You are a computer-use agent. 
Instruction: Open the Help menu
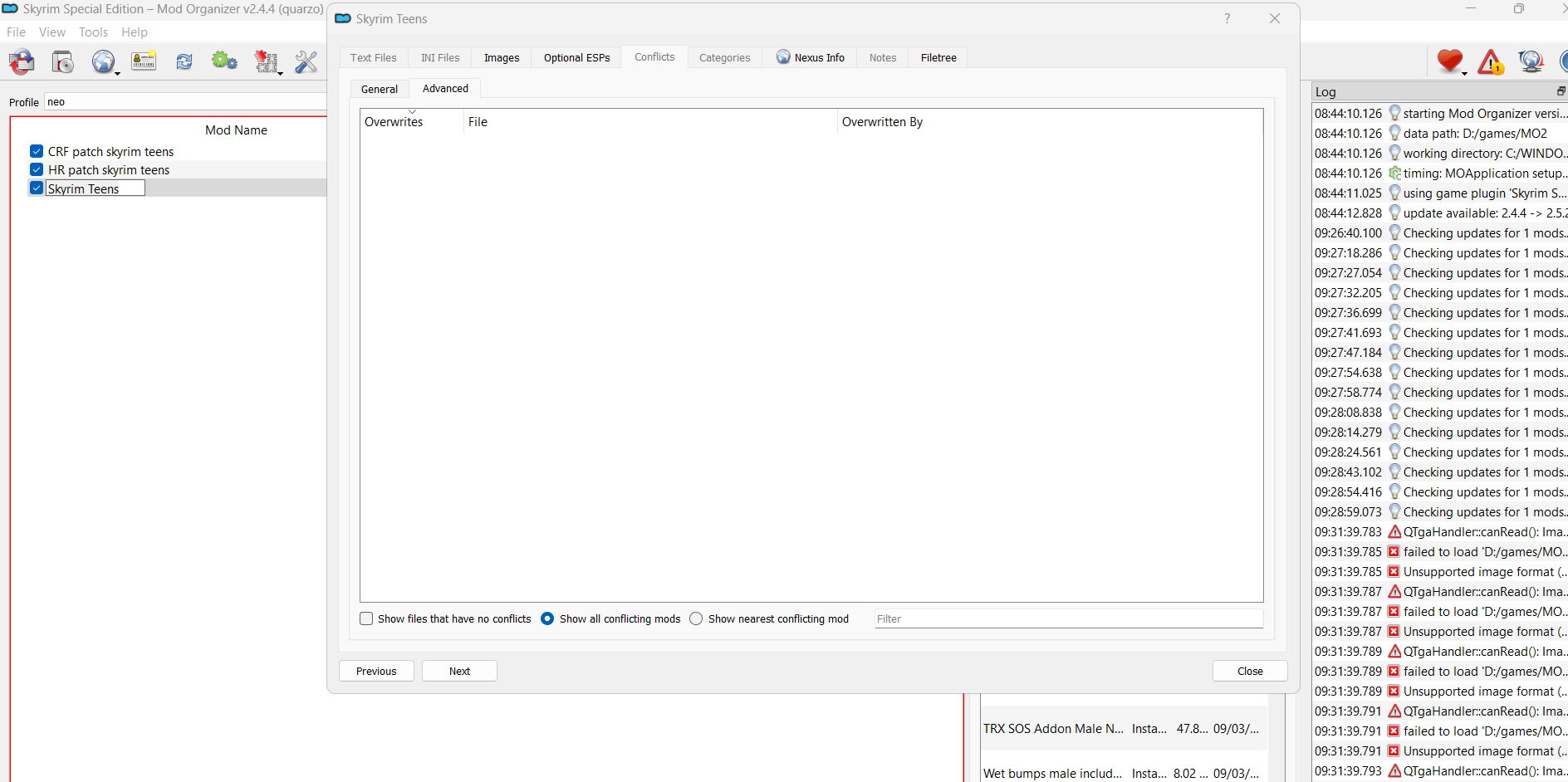click(134, 32)
